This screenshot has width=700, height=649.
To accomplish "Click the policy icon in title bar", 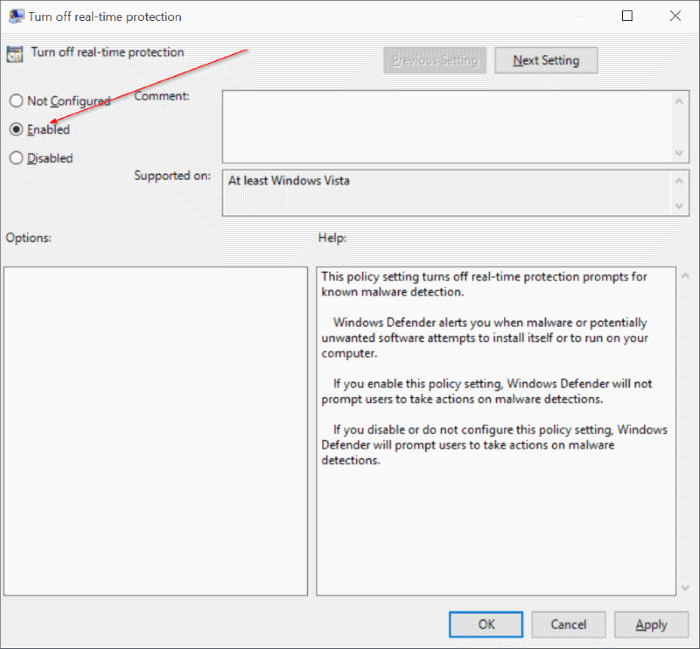I will [x=16, y=17].
